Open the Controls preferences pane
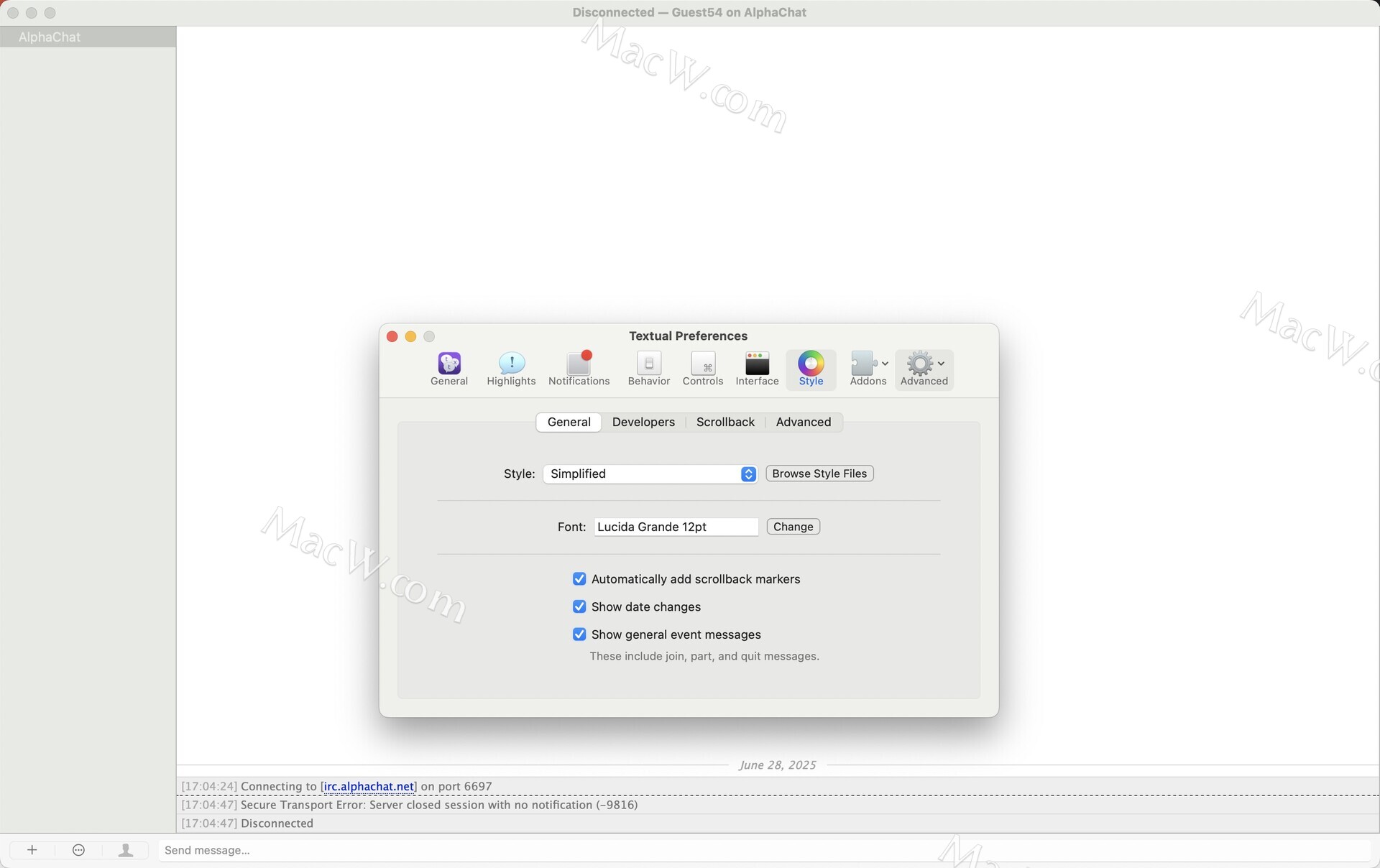The image size is (1380, 868). (x=702, y=369)
